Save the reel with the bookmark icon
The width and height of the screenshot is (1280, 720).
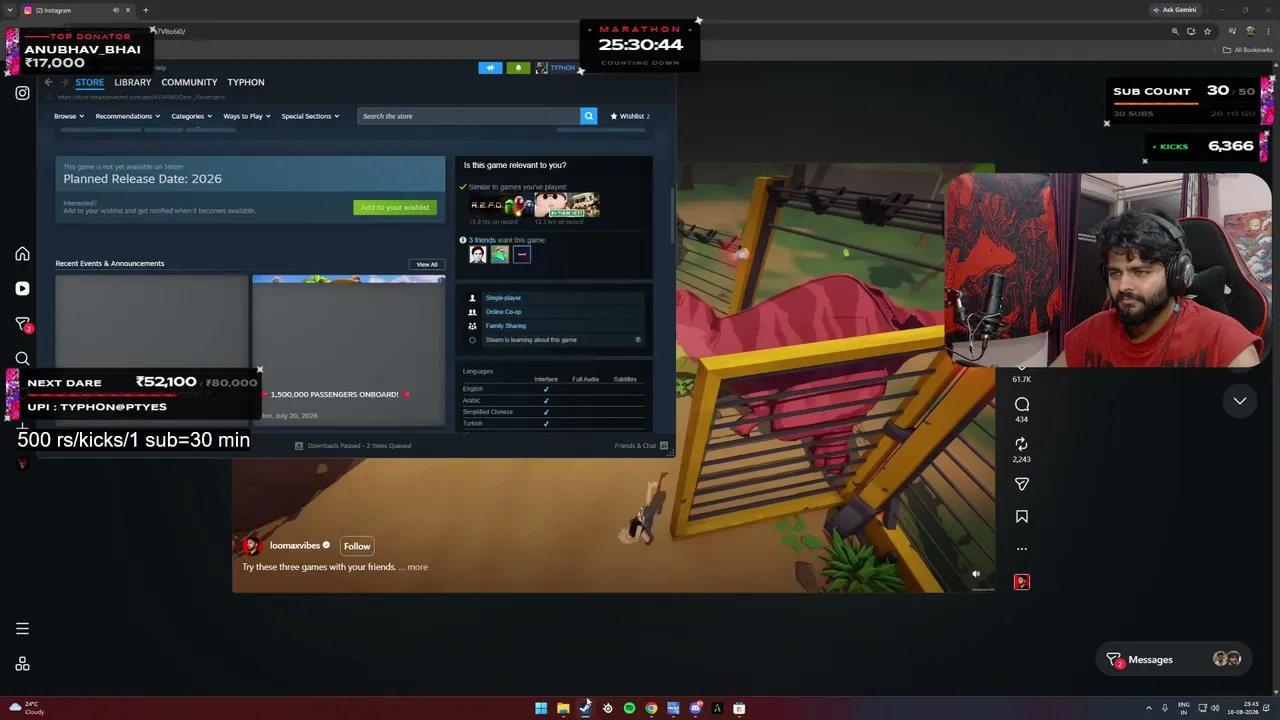click(1022, 517)
